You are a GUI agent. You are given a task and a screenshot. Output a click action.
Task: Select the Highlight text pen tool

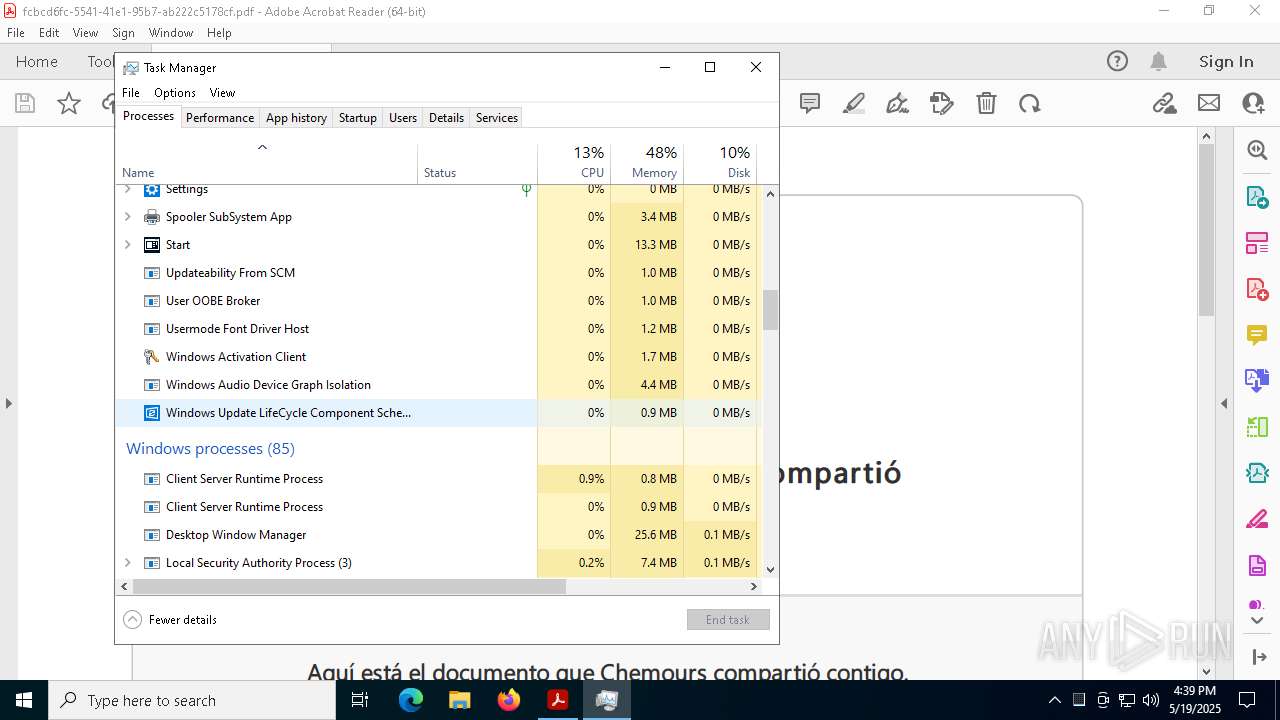pos(854,103)
